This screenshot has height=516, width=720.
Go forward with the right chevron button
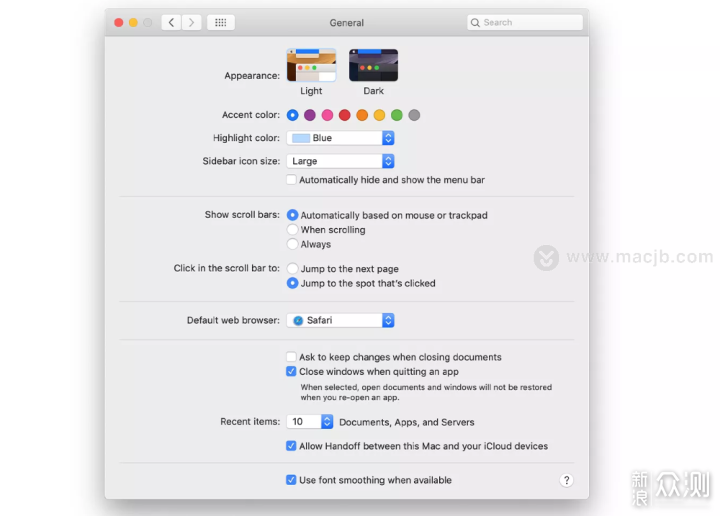(191, 22)
